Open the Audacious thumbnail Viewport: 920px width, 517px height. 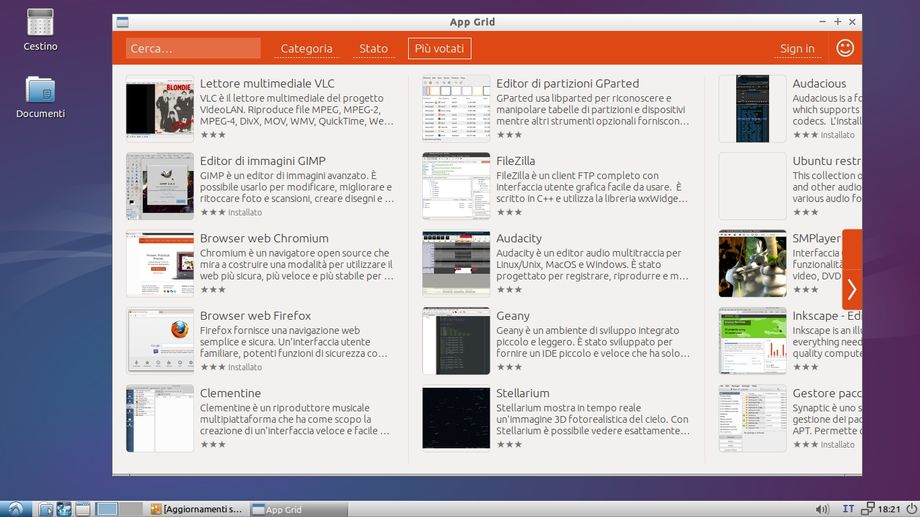pyautogui.click(x=752, y=109)
